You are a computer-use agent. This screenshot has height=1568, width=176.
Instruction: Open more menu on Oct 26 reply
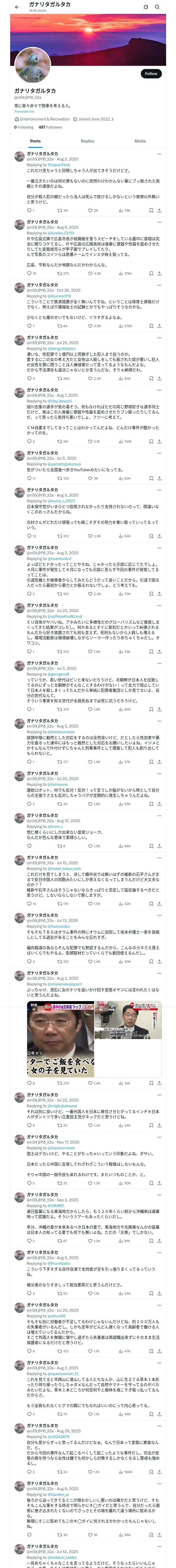(x=160, y=285)
